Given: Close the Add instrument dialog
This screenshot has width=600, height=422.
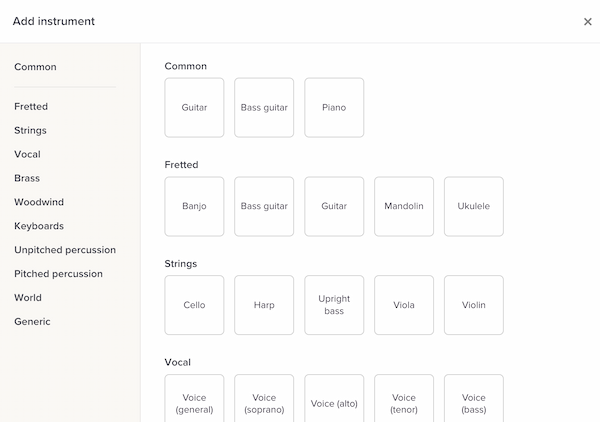Looking at the screenshot, I should 587,22.
